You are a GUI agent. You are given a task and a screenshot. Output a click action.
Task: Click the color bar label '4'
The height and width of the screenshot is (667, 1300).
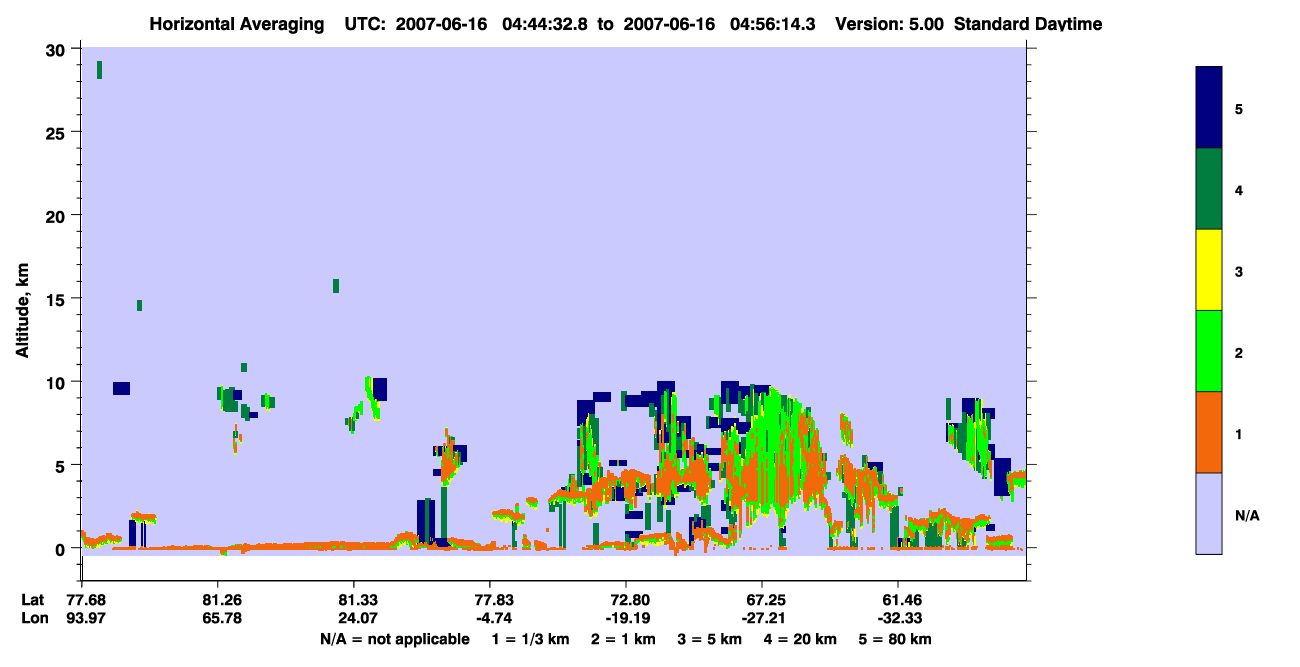click(1239, 190)
